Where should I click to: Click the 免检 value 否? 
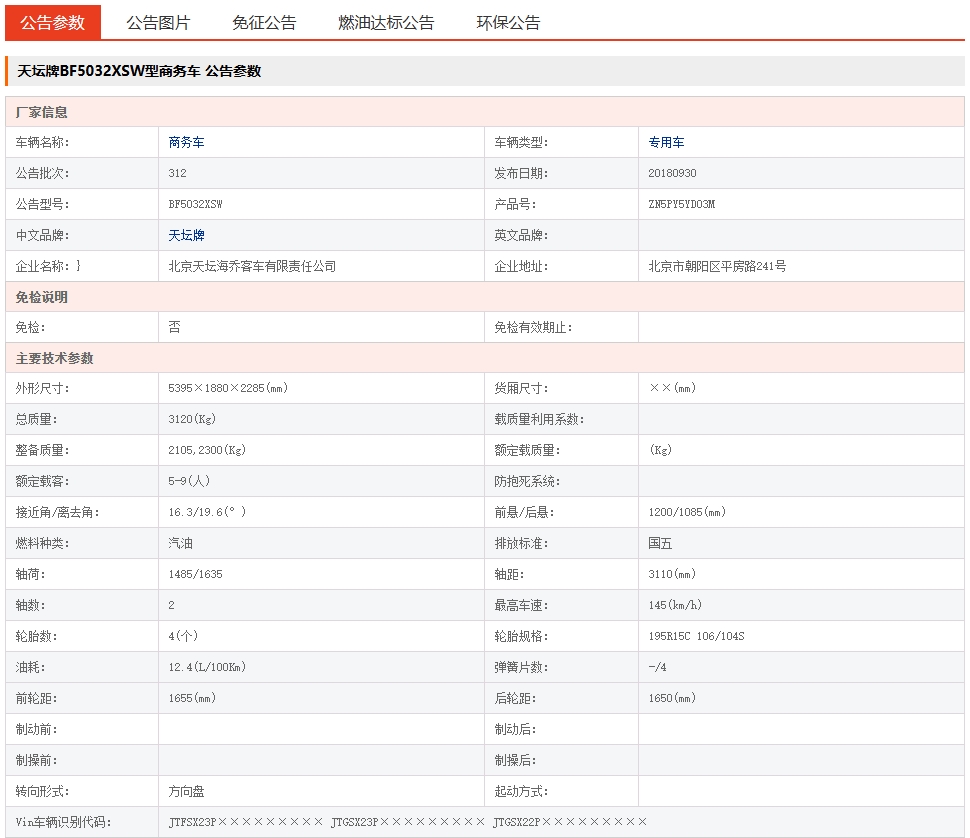[174, 327]
